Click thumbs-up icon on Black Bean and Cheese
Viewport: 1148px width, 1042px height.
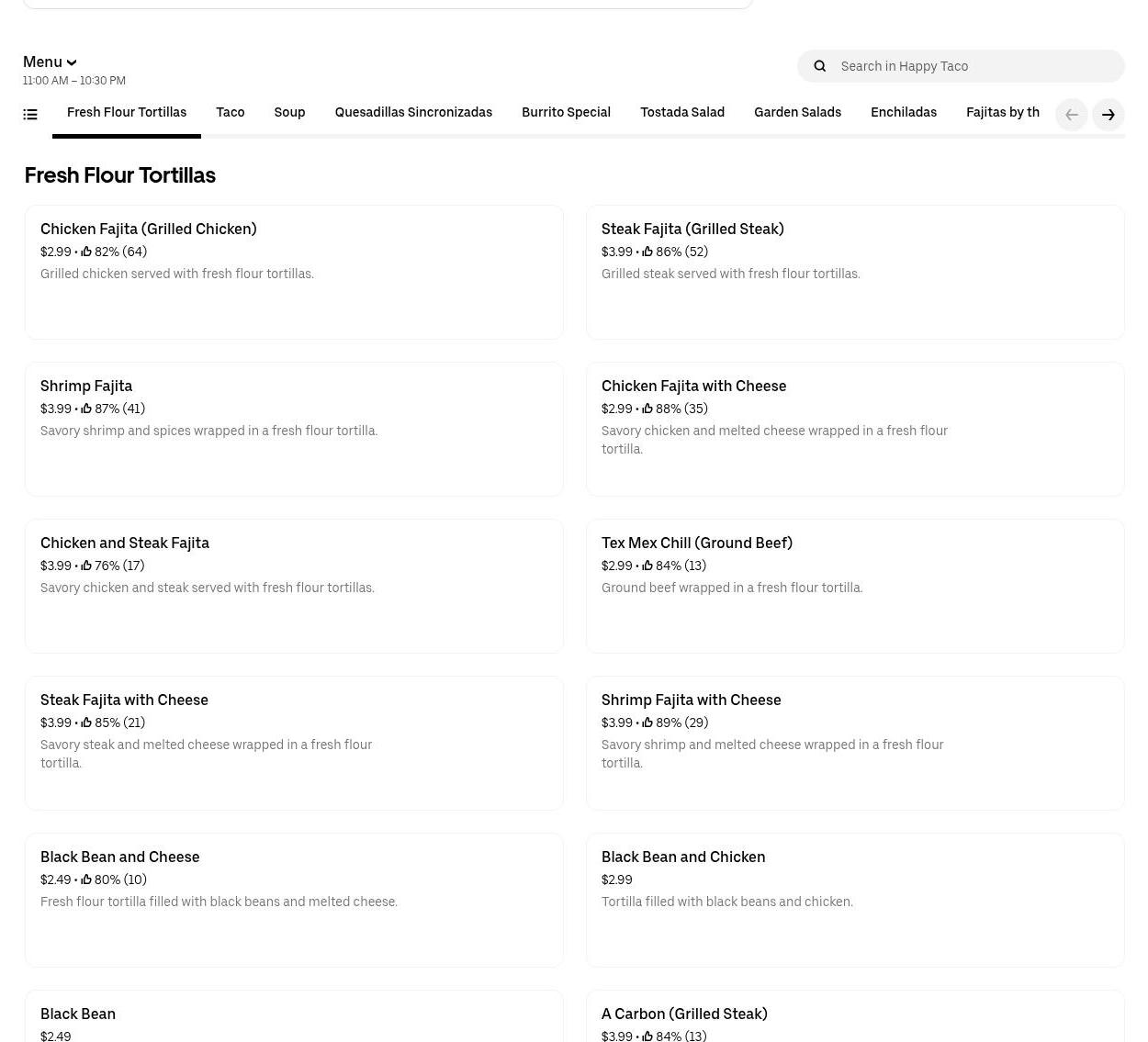[x=86, y=880]
